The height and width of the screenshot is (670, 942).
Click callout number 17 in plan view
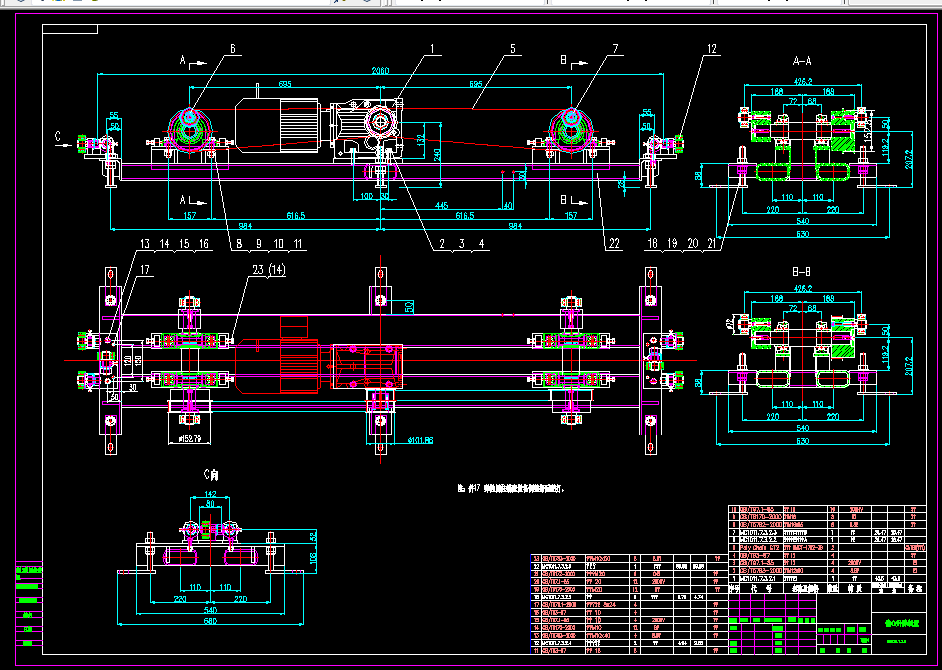pos(145,270)
